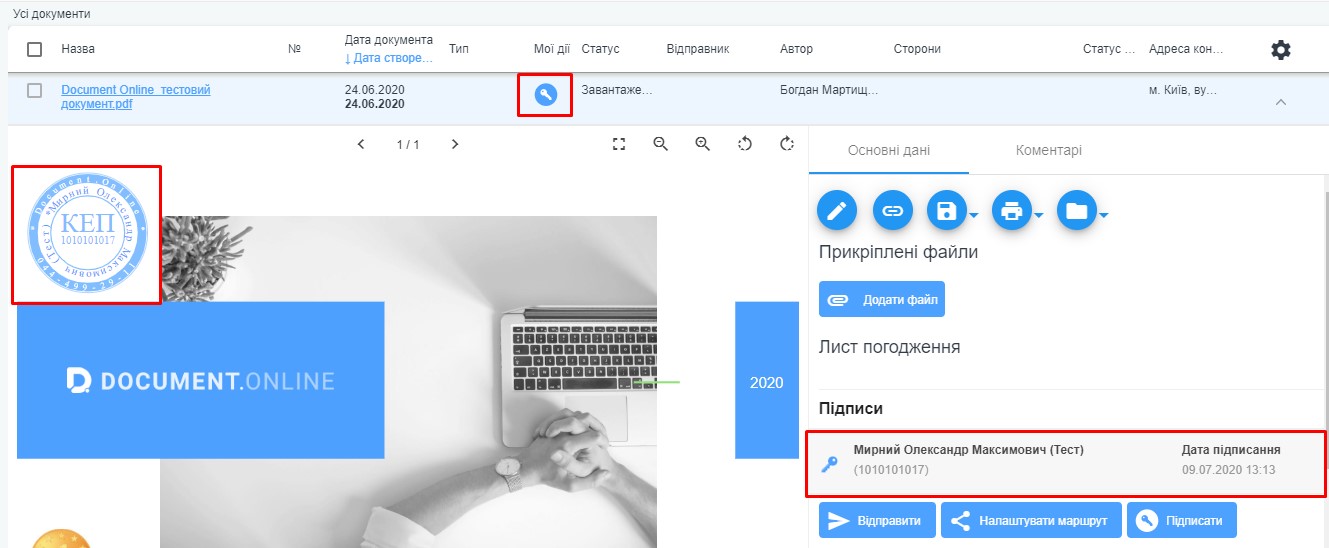Sort by Дата створення column link
Viewport: 1329px width, 548px height.
(x=387, y=58)
